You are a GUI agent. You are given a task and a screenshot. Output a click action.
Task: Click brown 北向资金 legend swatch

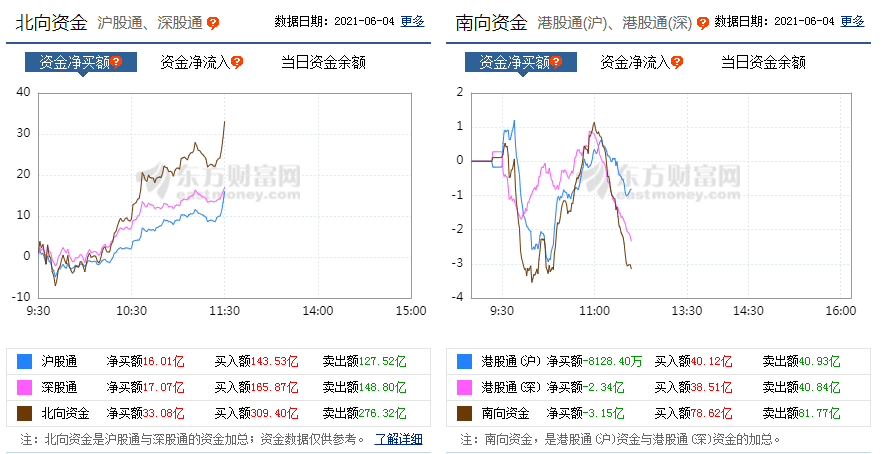point(24,413)
